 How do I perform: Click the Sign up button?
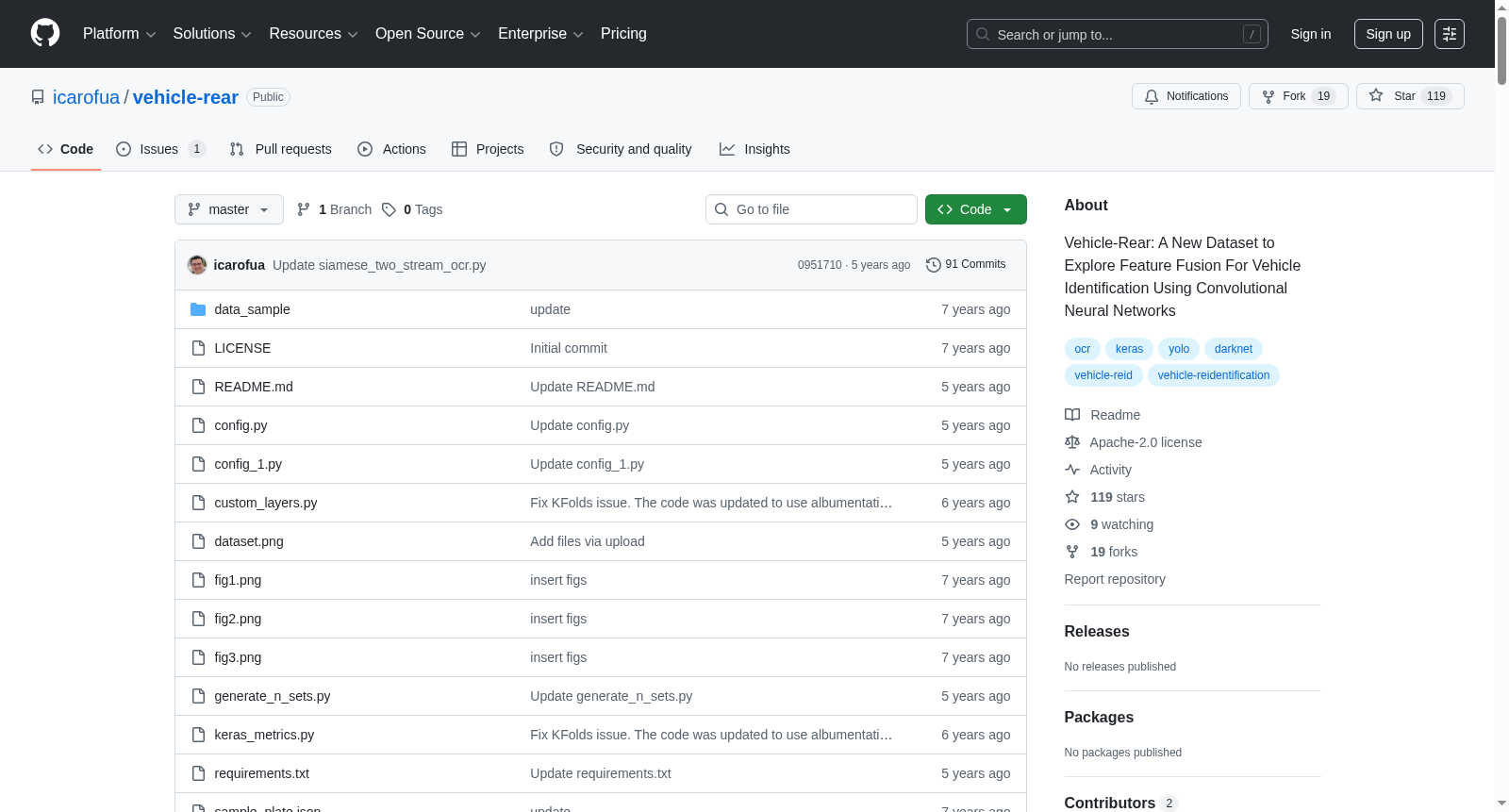(1388, 34)
